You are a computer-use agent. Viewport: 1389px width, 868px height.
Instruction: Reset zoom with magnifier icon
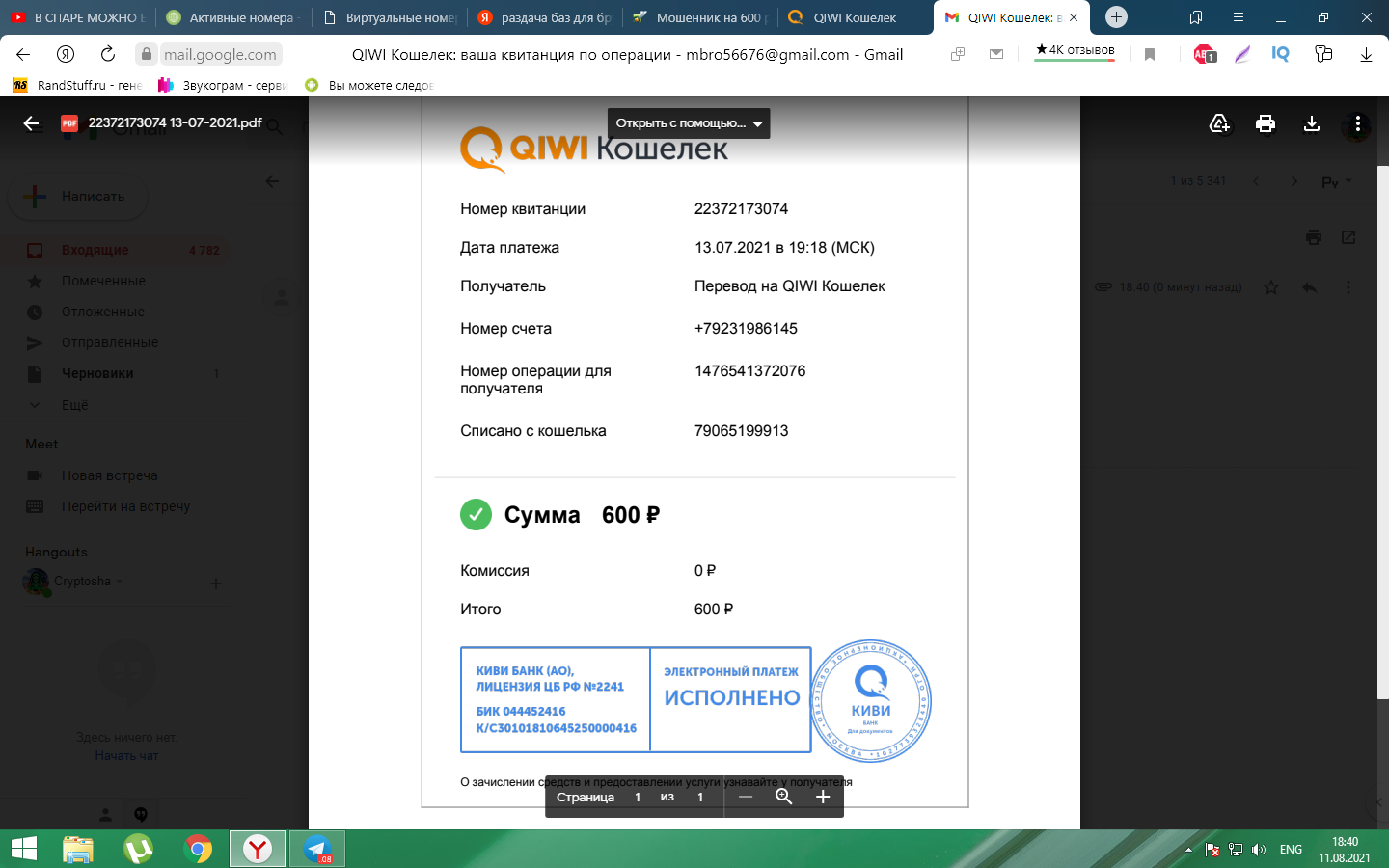tap(784, 797)
